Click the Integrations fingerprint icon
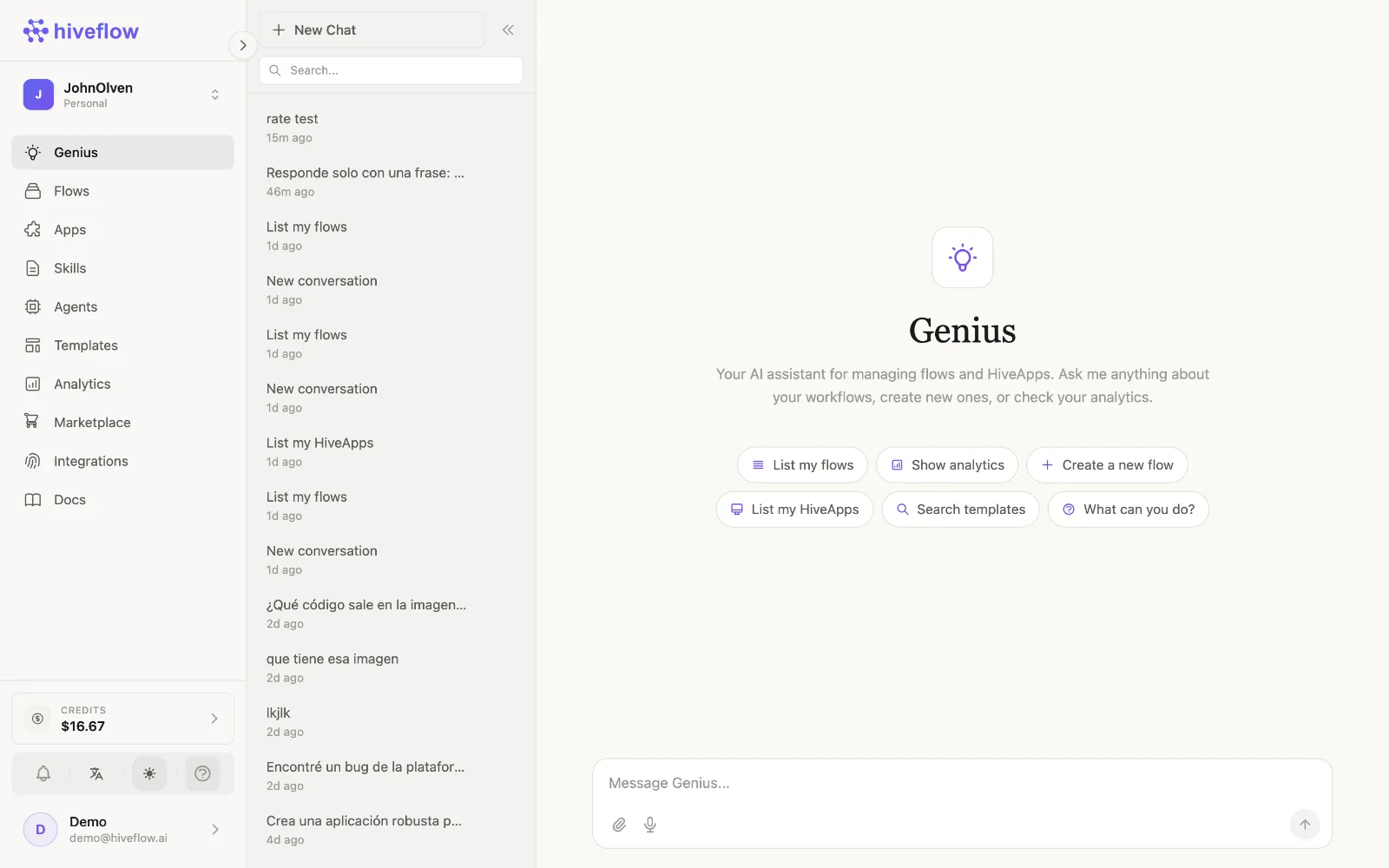This screenshot has height=868, width=1389. tap(33, 461)
